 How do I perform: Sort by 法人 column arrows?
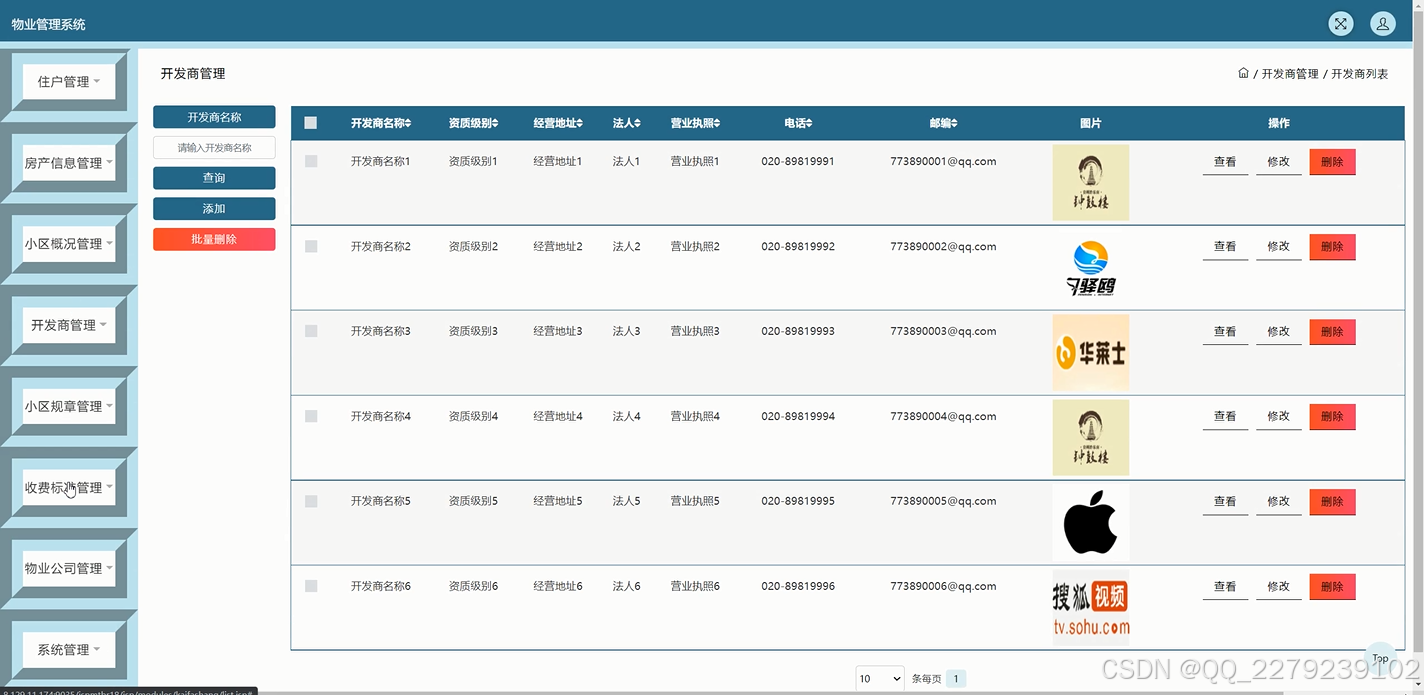click(x=637, y=123)
